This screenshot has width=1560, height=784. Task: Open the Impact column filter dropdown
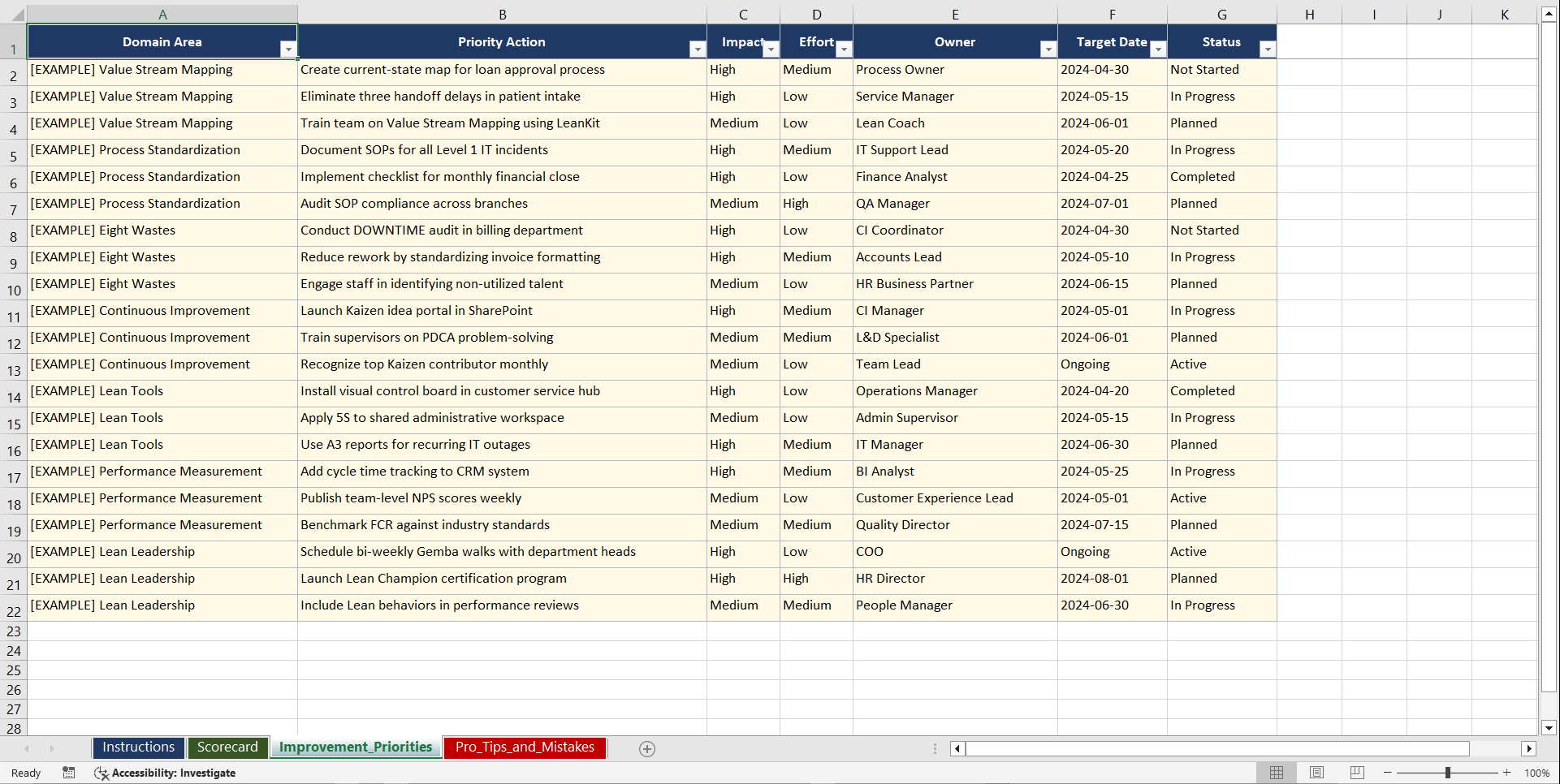[x=771, y=49]
